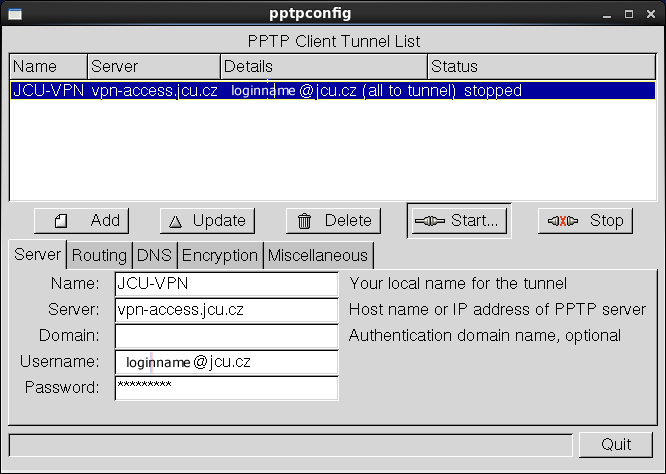
Task: Click the trash can icon on Delete
Action: (x=304, y=221)
